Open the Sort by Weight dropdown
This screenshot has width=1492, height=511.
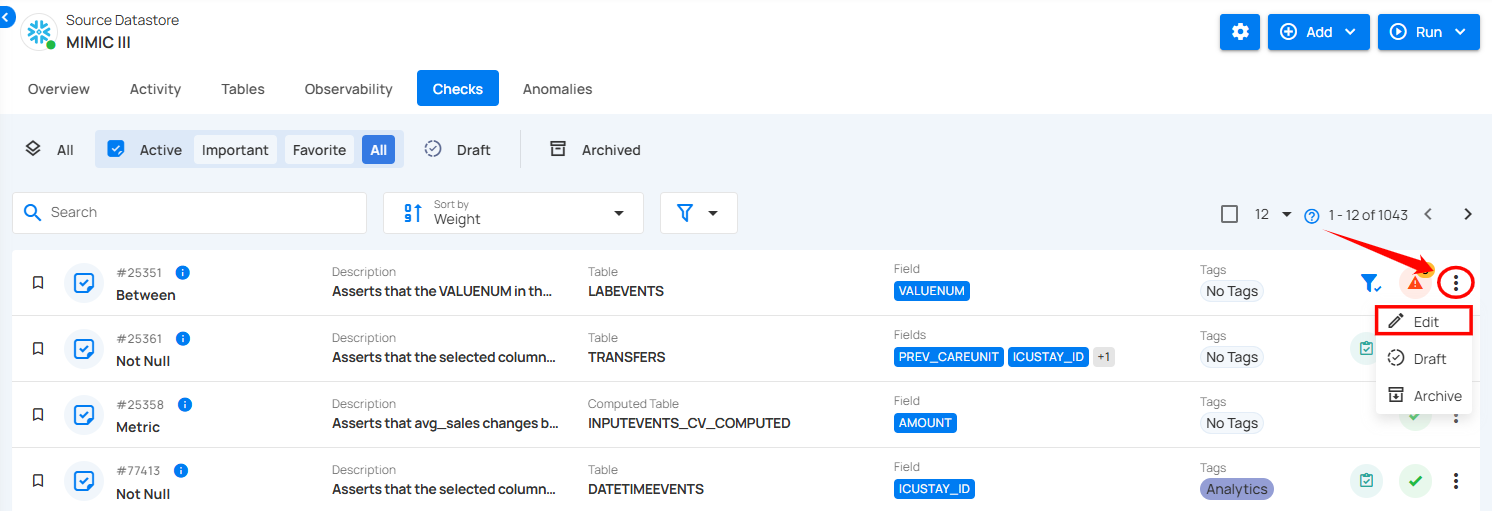513,213
